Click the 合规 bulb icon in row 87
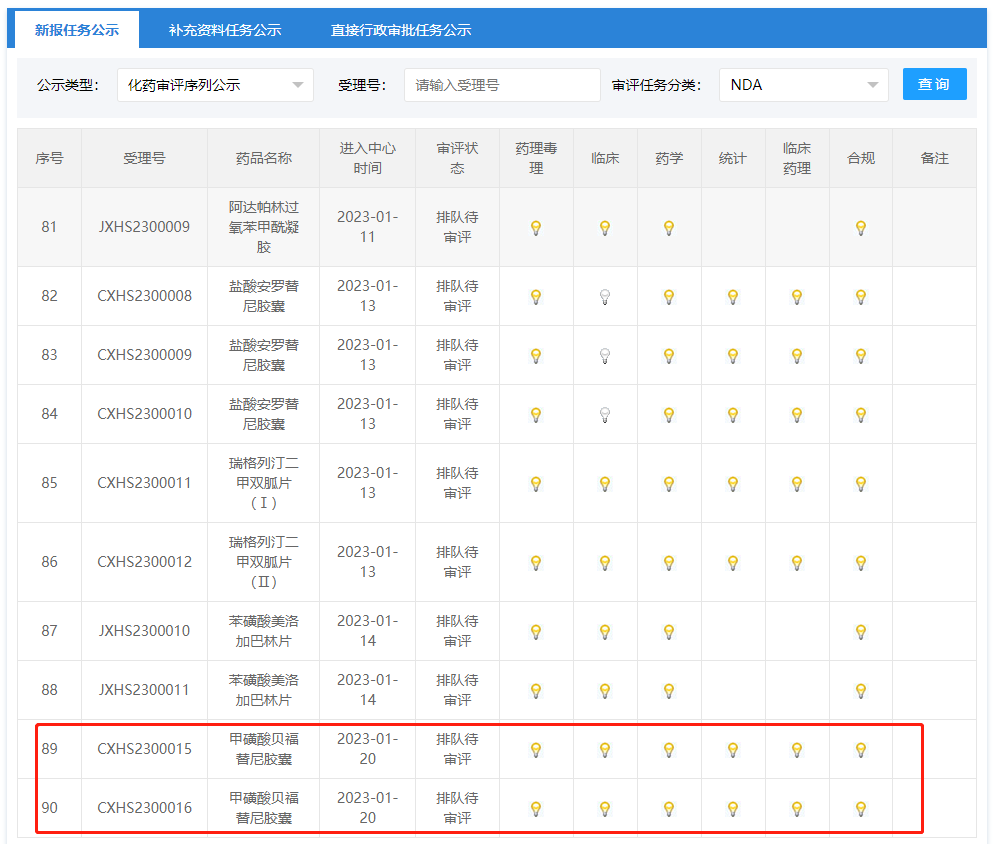This screenshot has height=844, width=995. 860,632
